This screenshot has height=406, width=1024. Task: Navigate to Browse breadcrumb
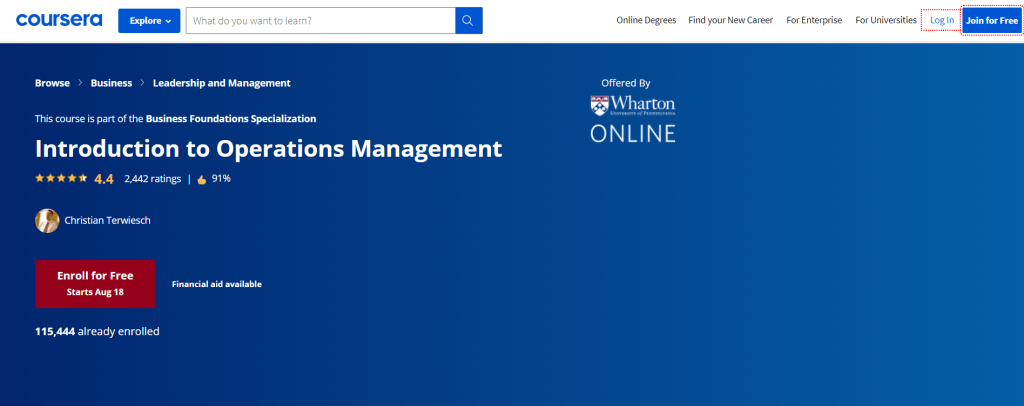[52, 83]
